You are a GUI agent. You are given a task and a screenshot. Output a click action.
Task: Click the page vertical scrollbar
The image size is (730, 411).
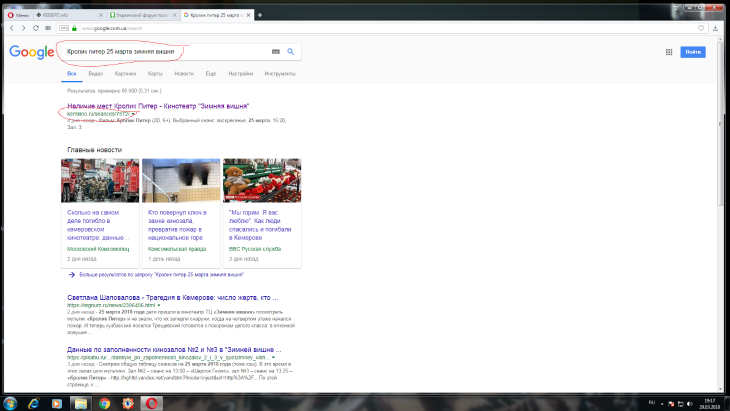[721, 123]
